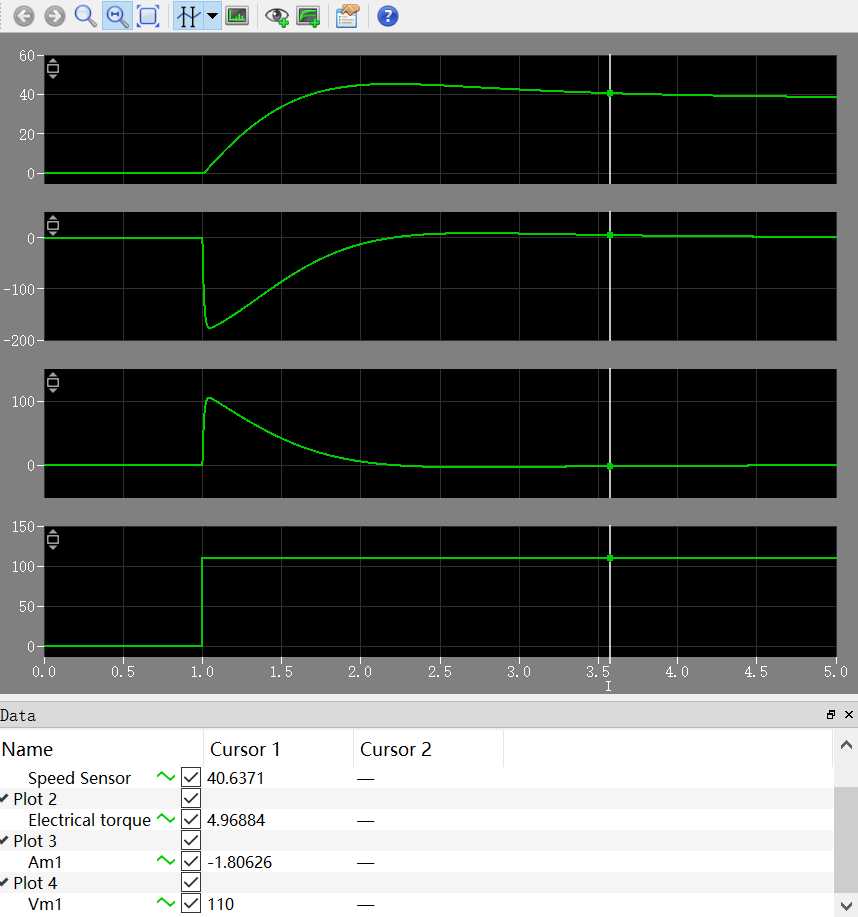Image resolution: width=858 pixels, height=917 pixels.
Task: Click the Am1 curve style icon
Action: (x=166, y=860)
